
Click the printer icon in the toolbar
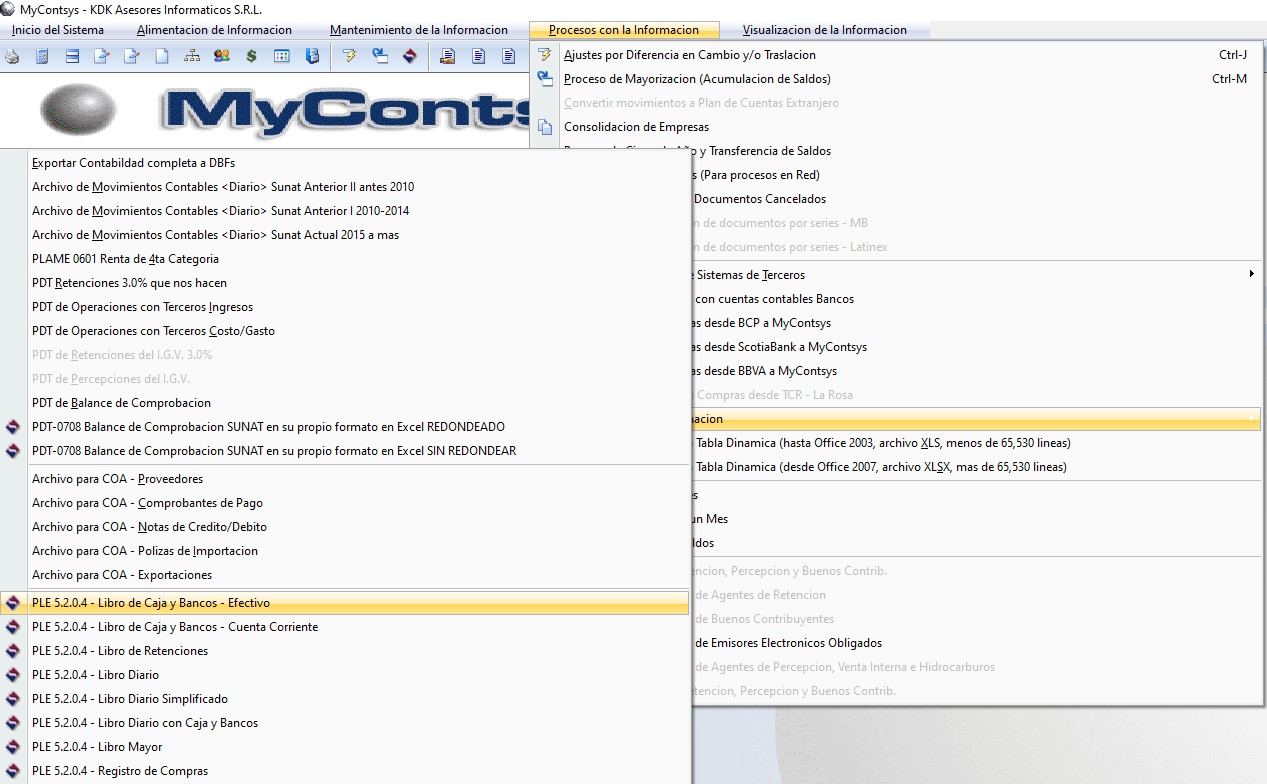pos(12,56)
